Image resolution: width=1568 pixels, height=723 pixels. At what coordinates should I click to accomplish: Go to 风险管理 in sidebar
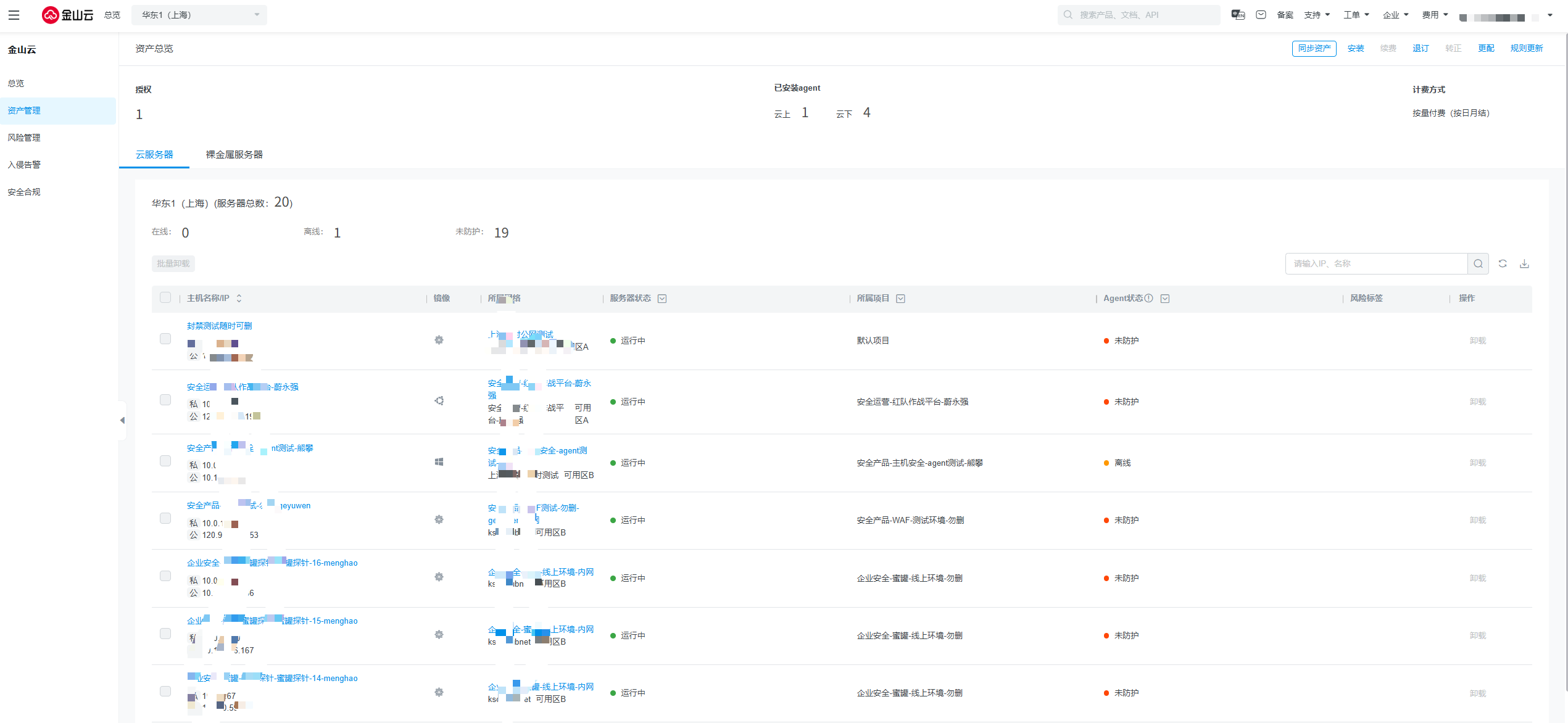click(x=24, y=138)
